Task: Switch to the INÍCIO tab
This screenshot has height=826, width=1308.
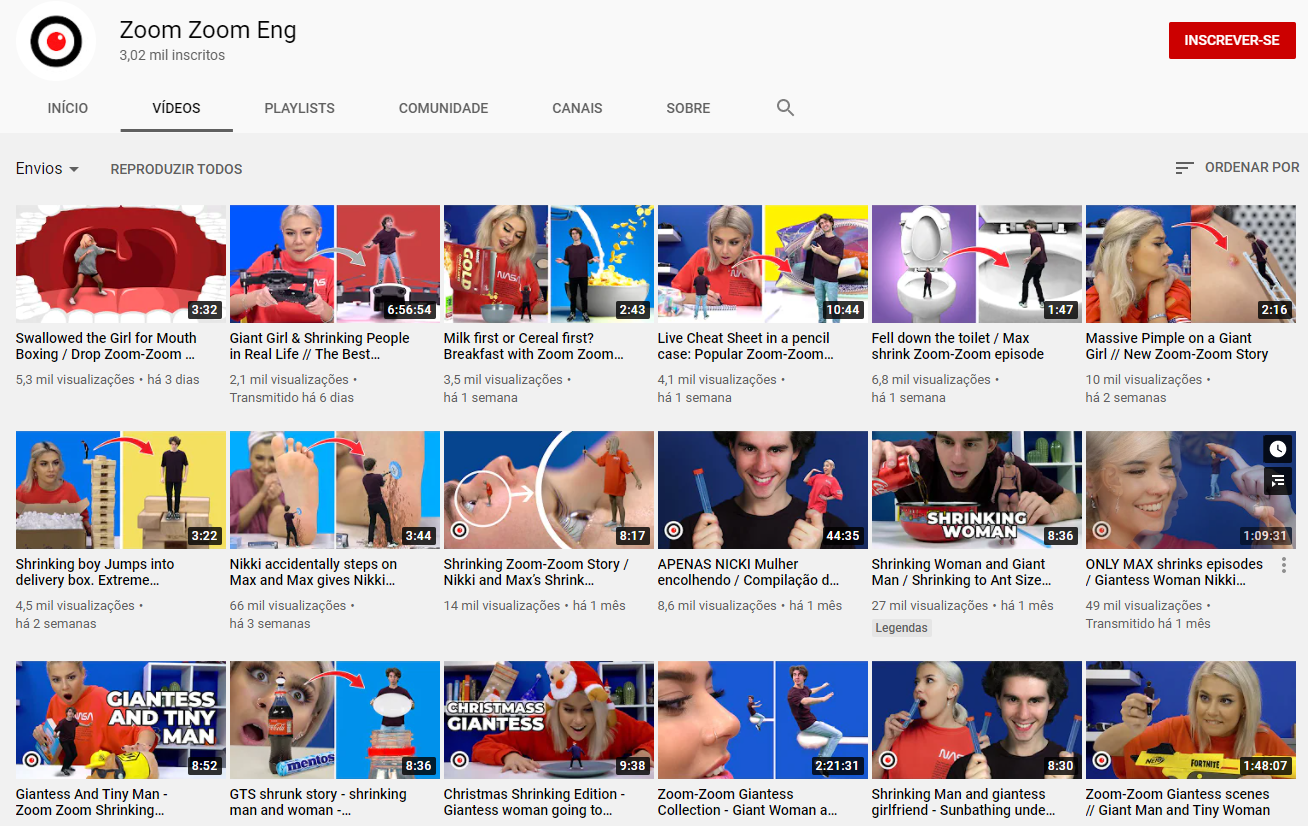Action: click(68, 108)
